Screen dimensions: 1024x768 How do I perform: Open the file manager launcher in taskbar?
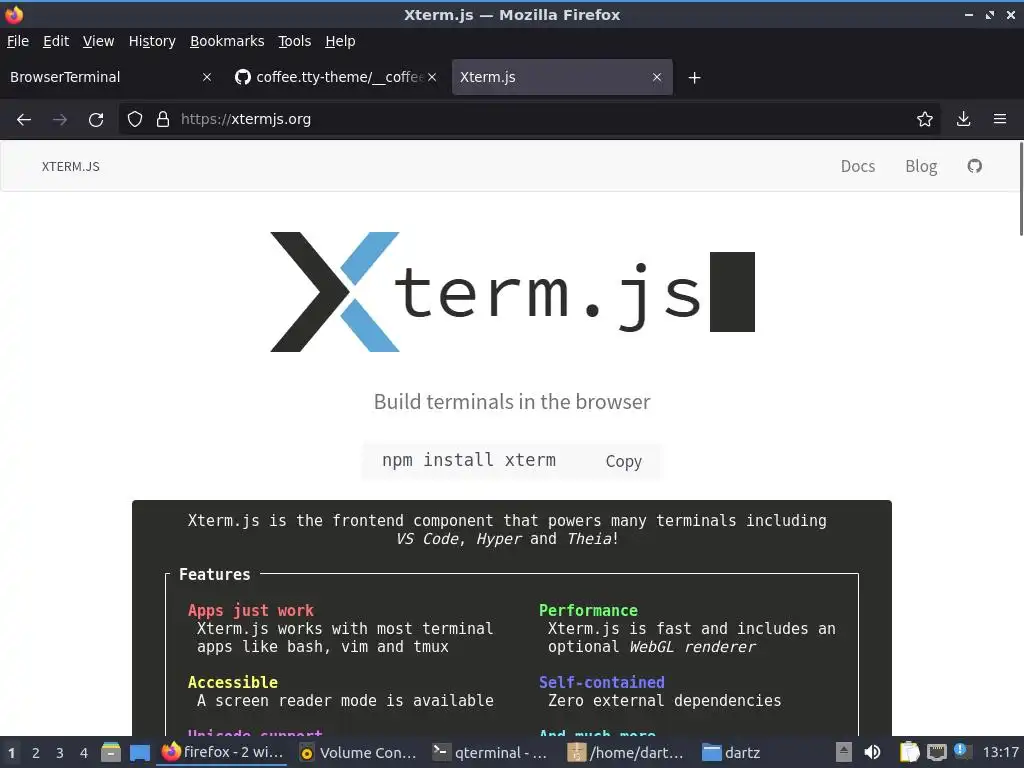pos(111,752)
